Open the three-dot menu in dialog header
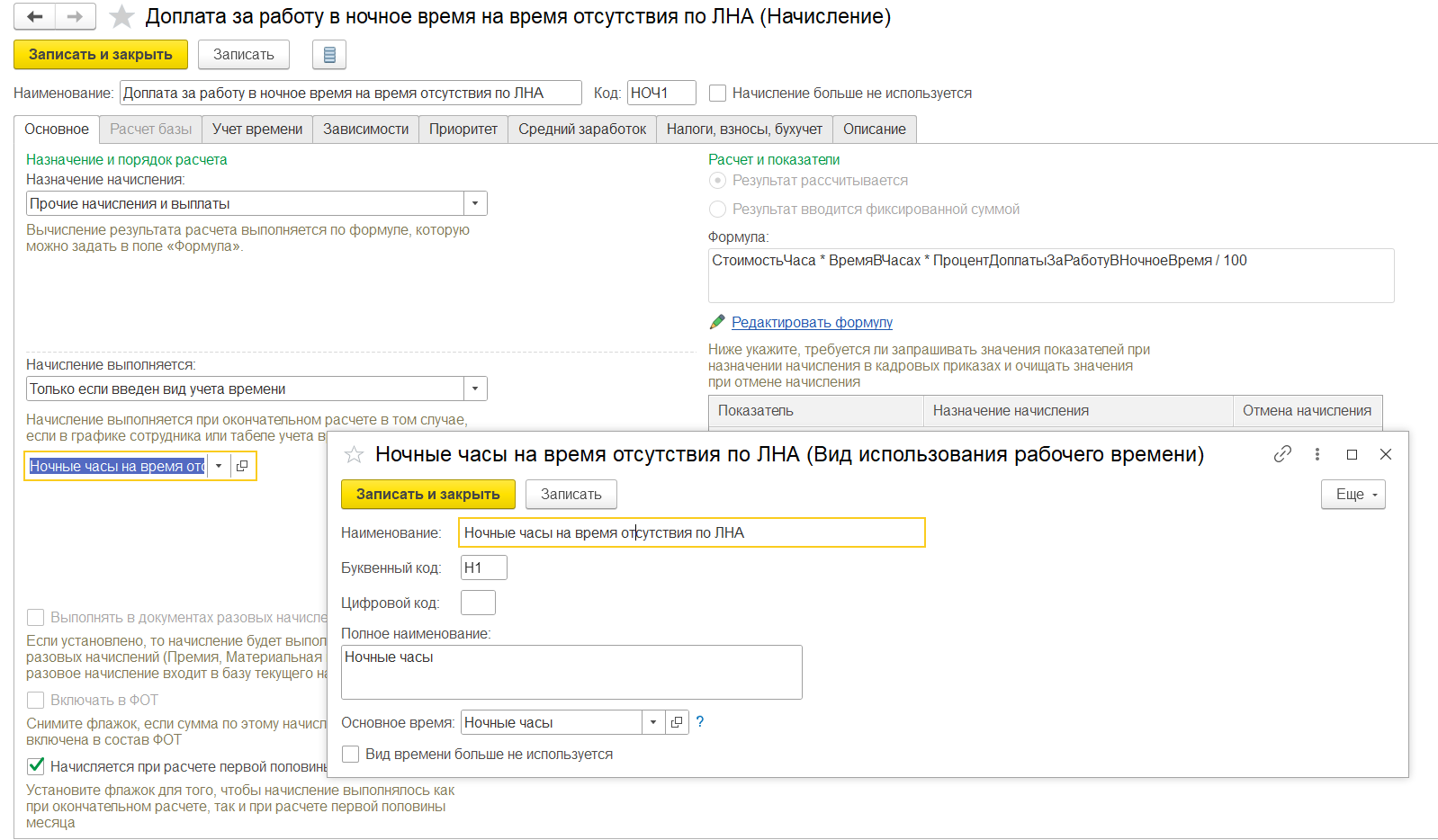Screen dimensions: 1438x840 (1317, 454)
